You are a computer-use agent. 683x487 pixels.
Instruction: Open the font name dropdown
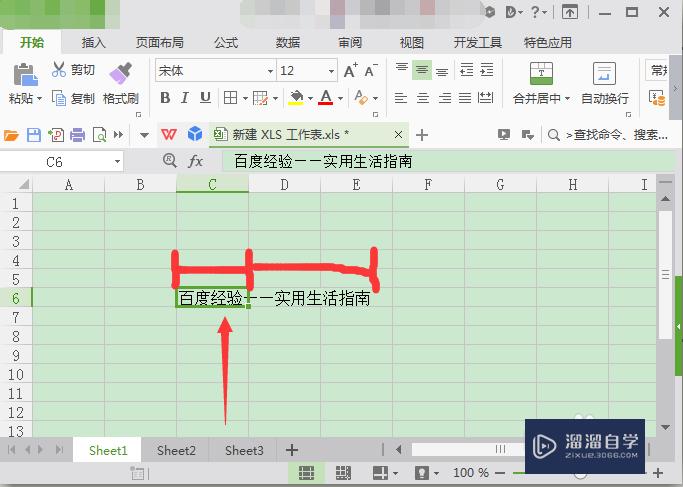point(270,71)
